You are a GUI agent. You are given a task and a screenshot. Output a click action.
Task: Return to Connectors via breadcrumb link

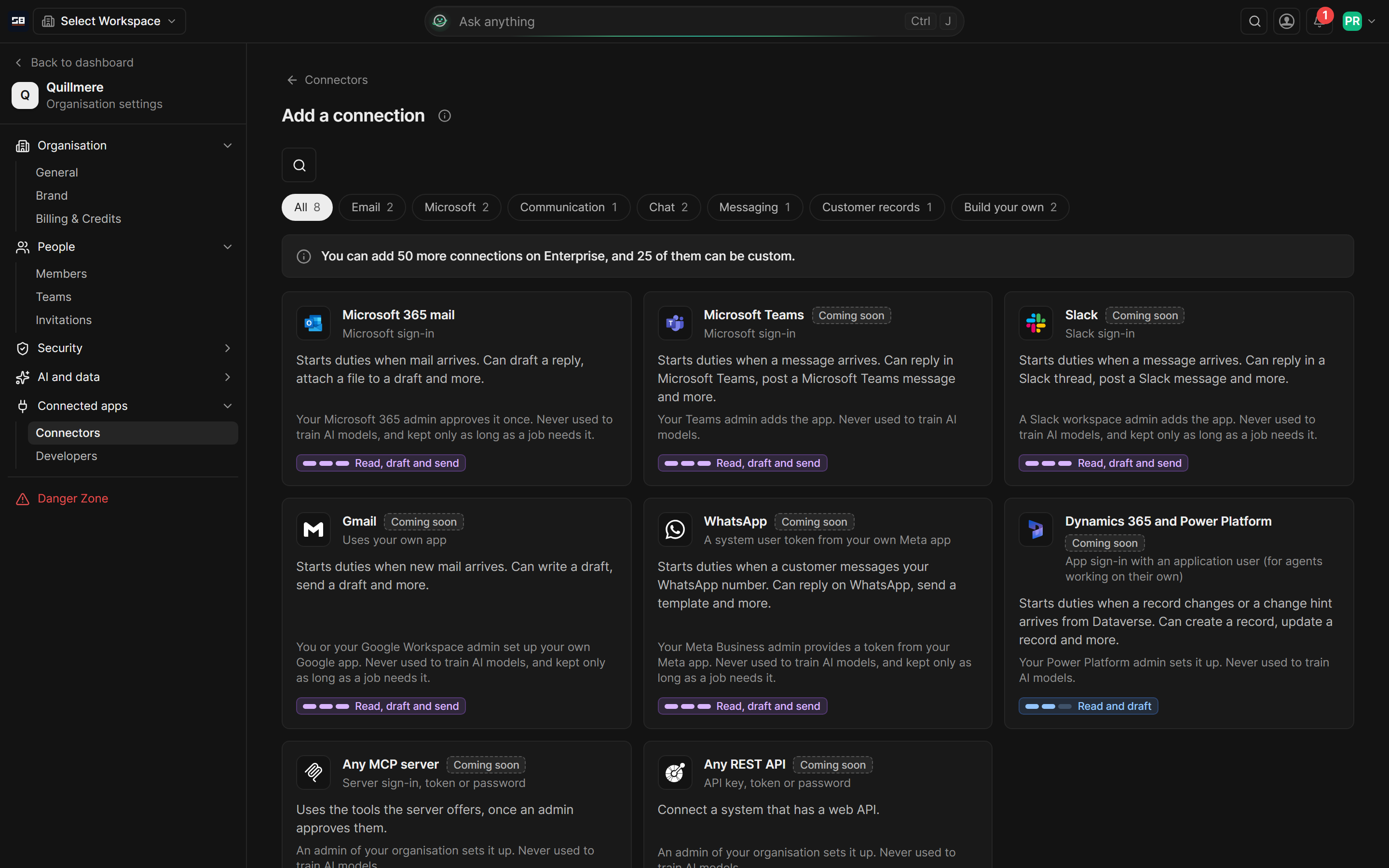[x=327, y=80]
